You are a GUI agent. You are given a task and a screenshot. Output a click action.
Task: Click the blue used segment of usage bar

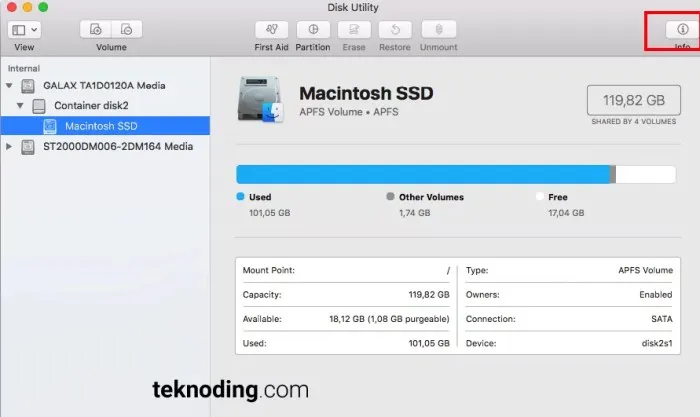tap(423, 175)
